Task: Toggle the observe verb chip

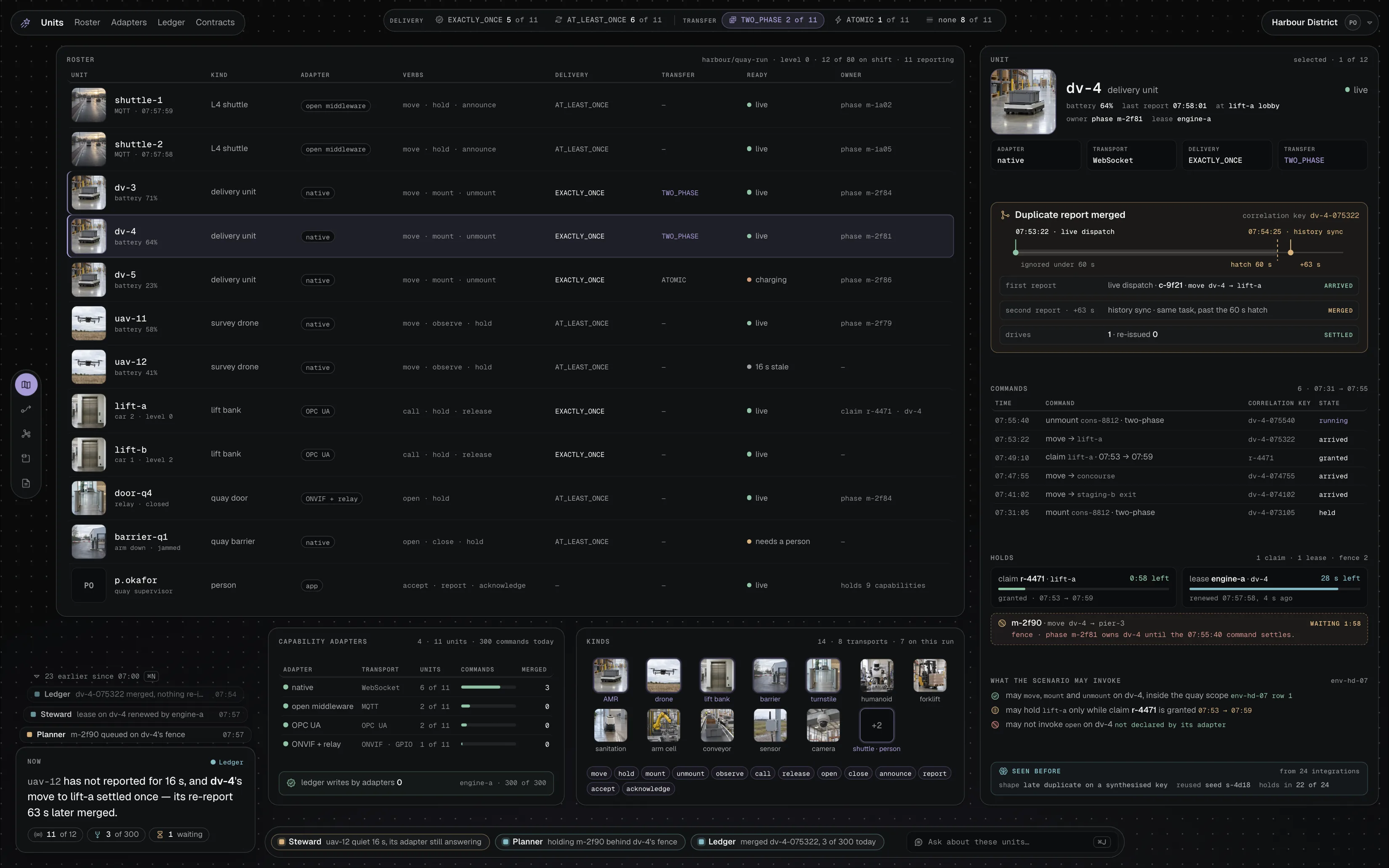Action: coord(729,774)
